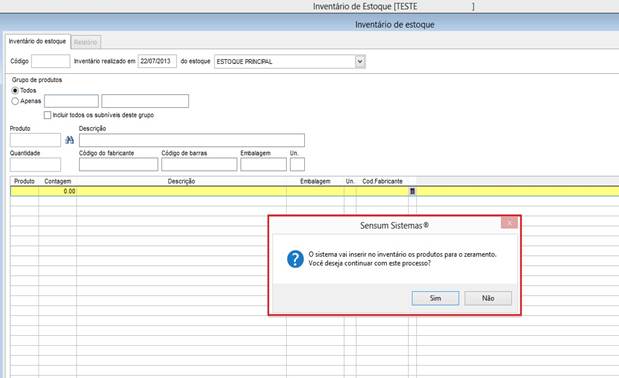This screenshot has height=378, width=619.
Task: Focus the Produto input field
Action: point(36,140)
